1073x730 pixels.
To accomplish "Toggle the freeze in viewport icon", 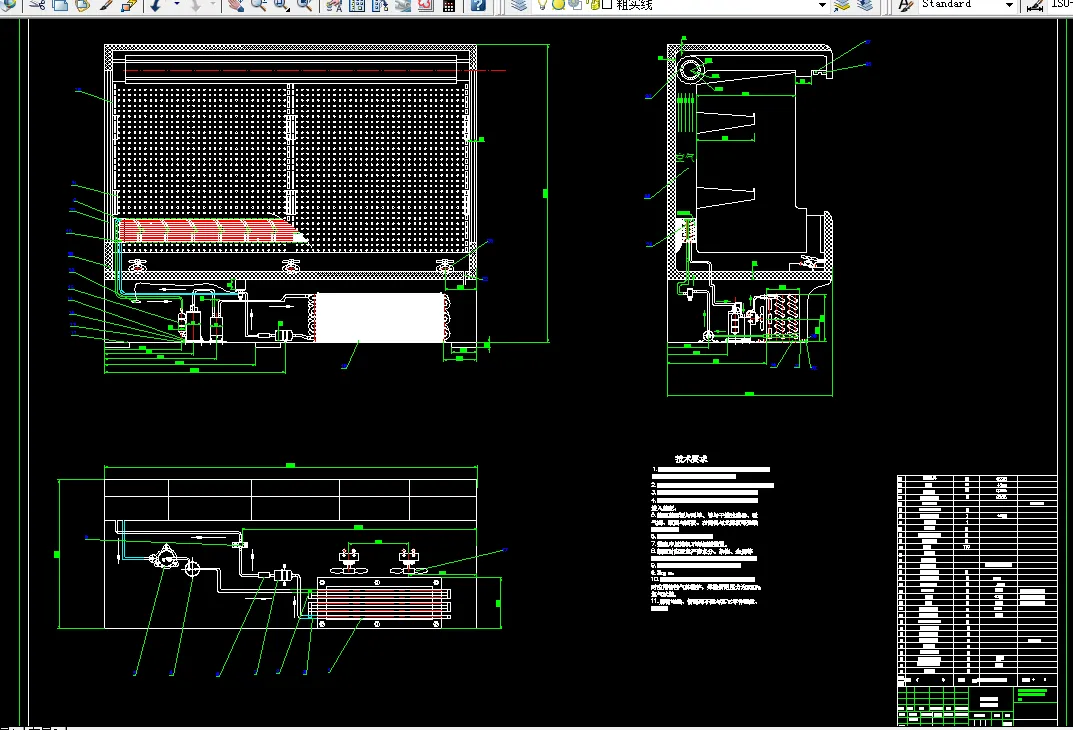I will point(575,4).
